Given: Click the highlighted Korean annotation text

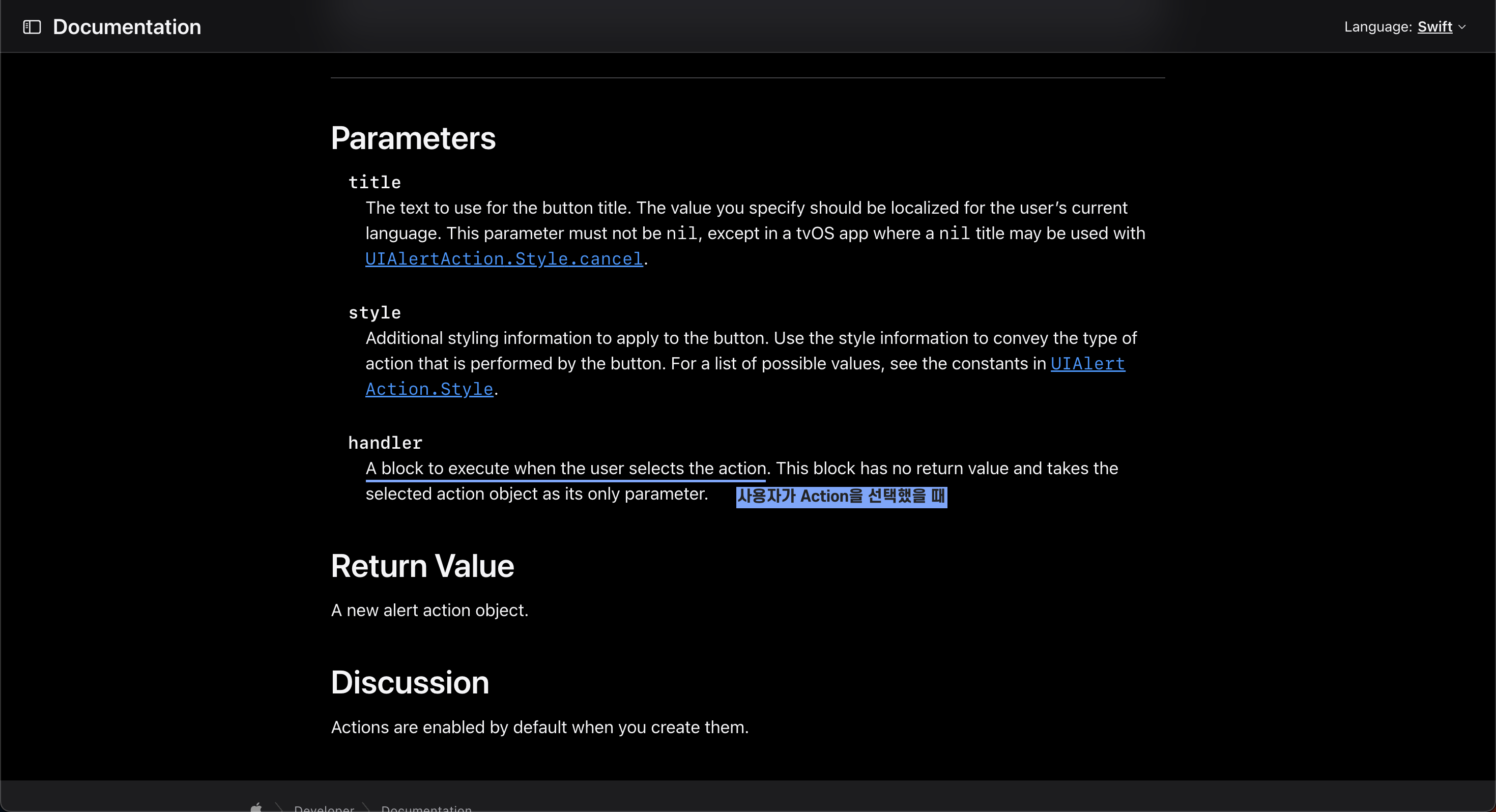Looking at the screenshot, I should pyautogui.click(x=841, y=497).
